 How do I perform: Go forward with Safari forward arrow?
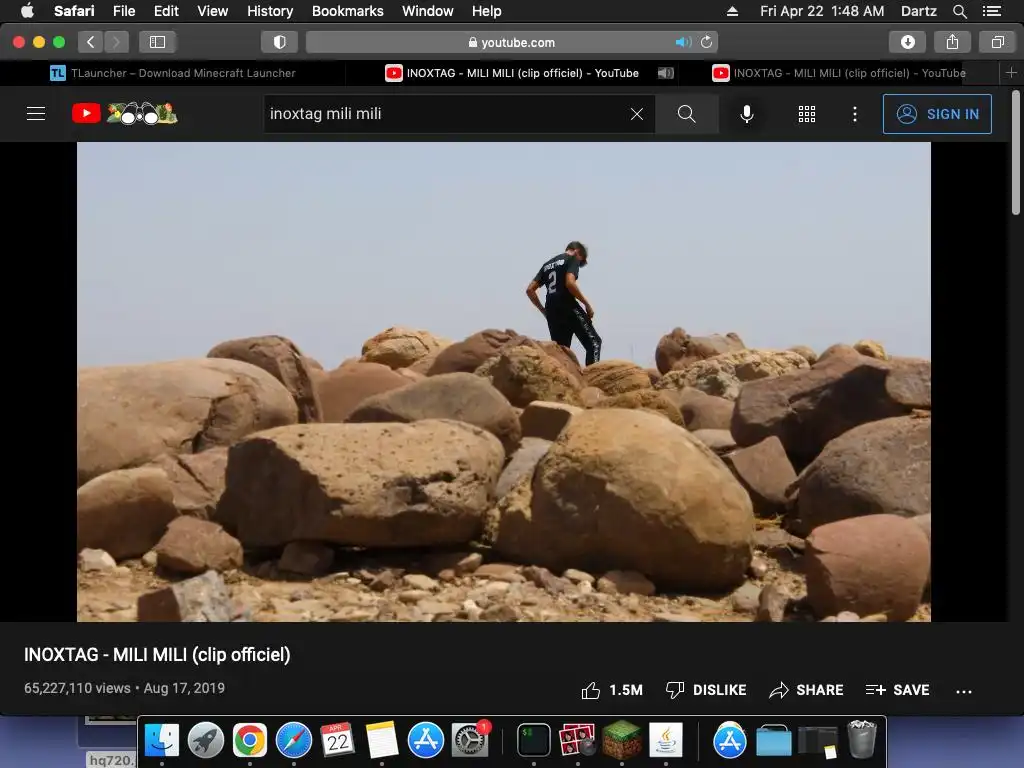coord(116,42)
